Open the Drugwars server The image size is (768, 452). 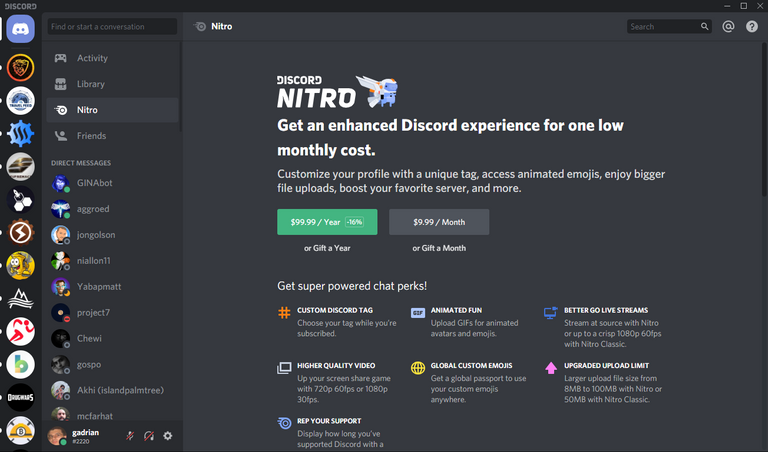click(21, 397)
